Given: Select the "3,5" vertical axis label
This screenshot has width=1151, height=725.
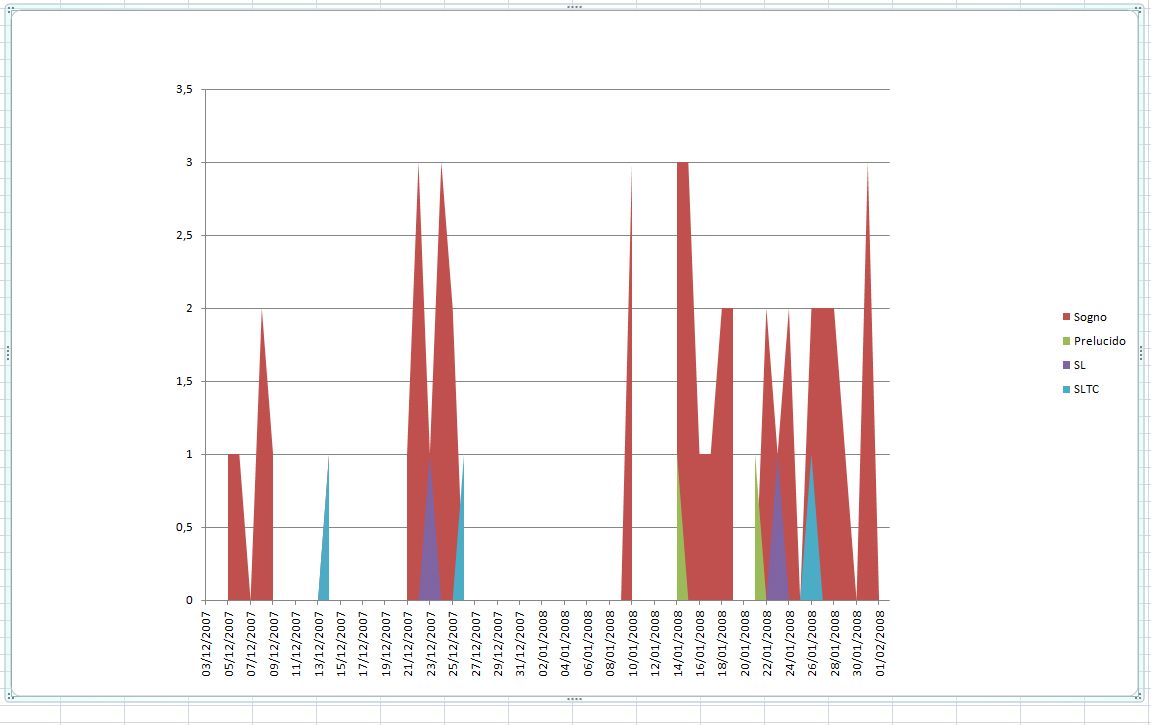Looking at the screenshot, I should coord(184,90).
